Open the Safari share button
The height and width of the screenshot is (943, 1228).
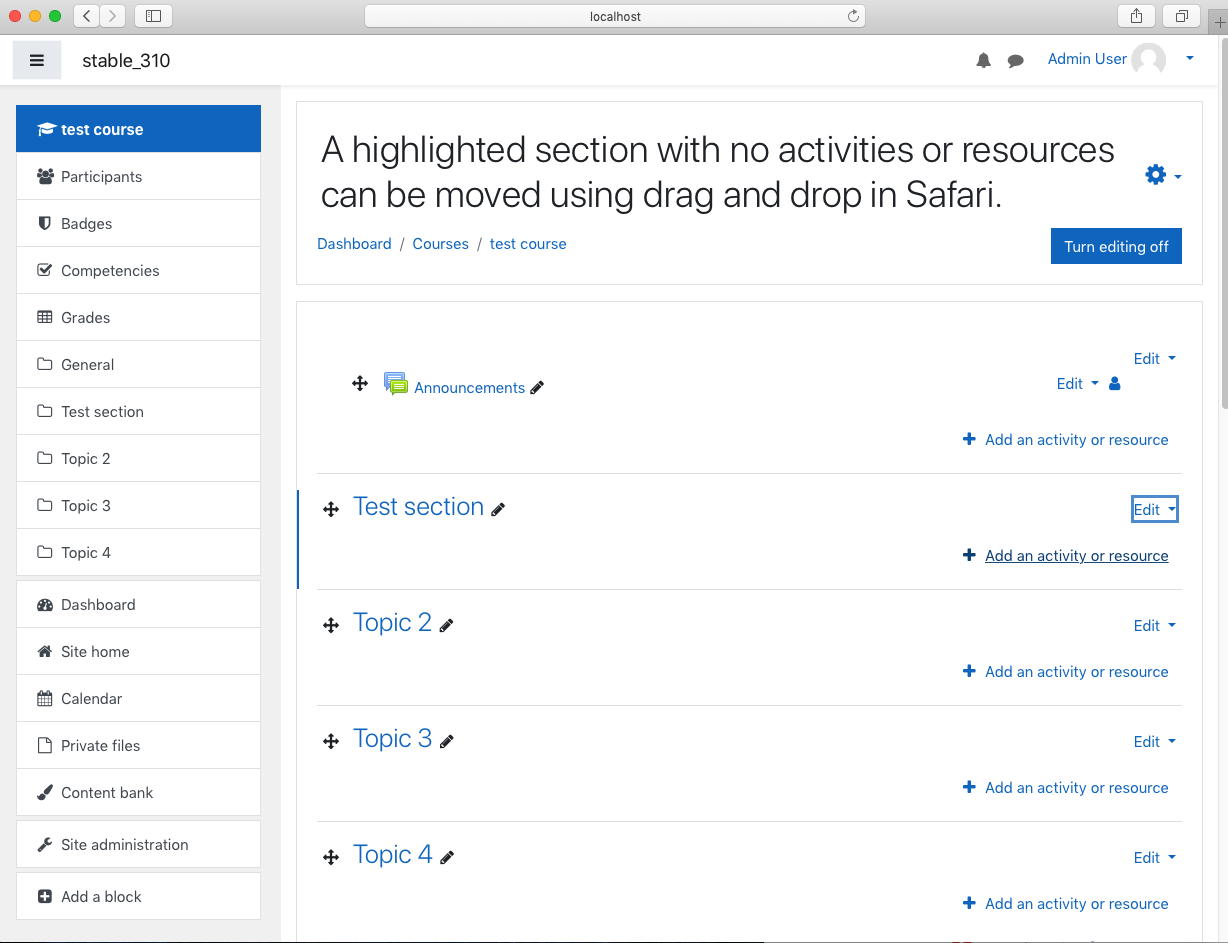coord(1137,16)
